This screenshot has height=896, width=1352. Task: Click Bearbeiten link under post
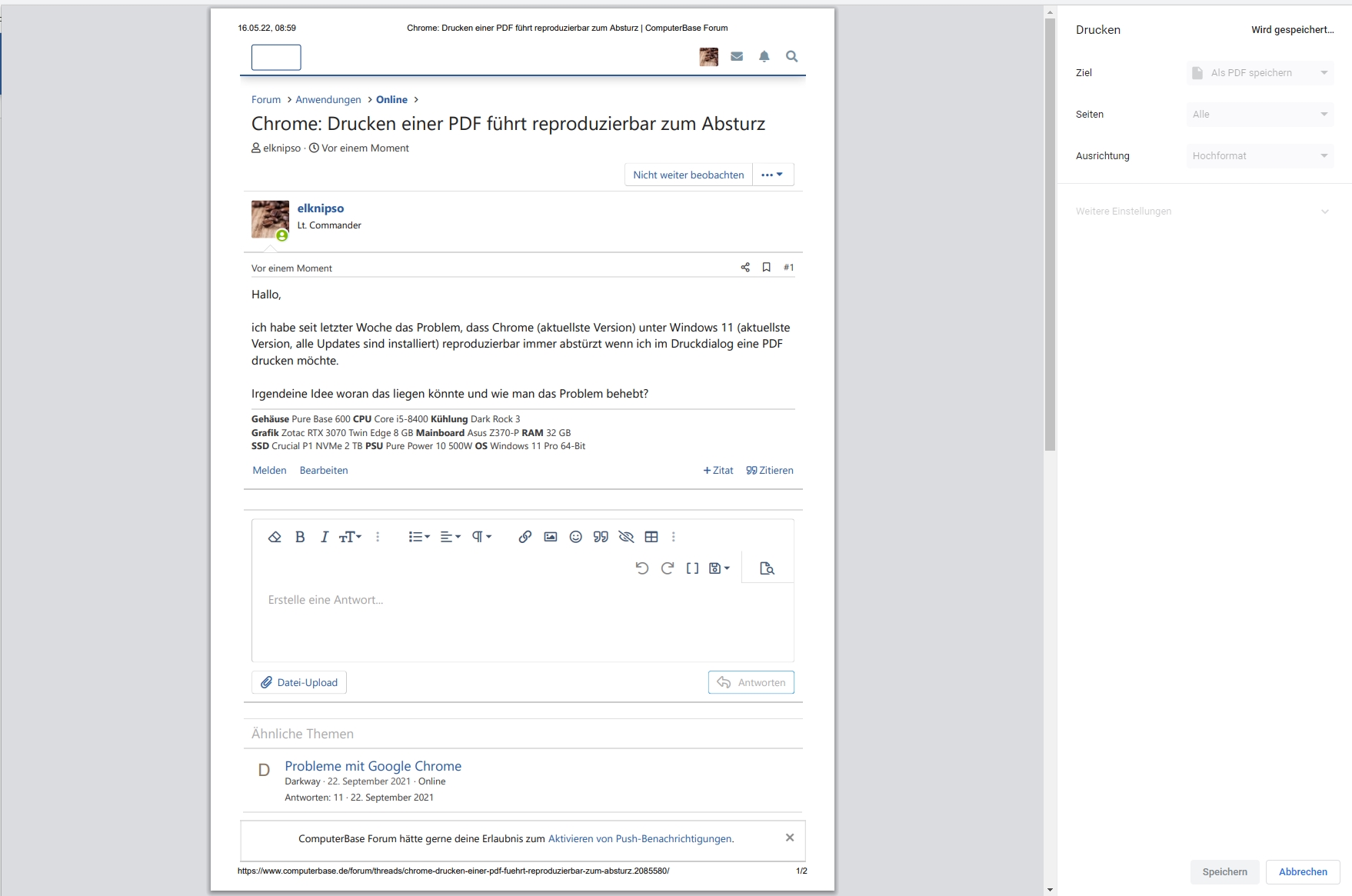coord(324,470)
